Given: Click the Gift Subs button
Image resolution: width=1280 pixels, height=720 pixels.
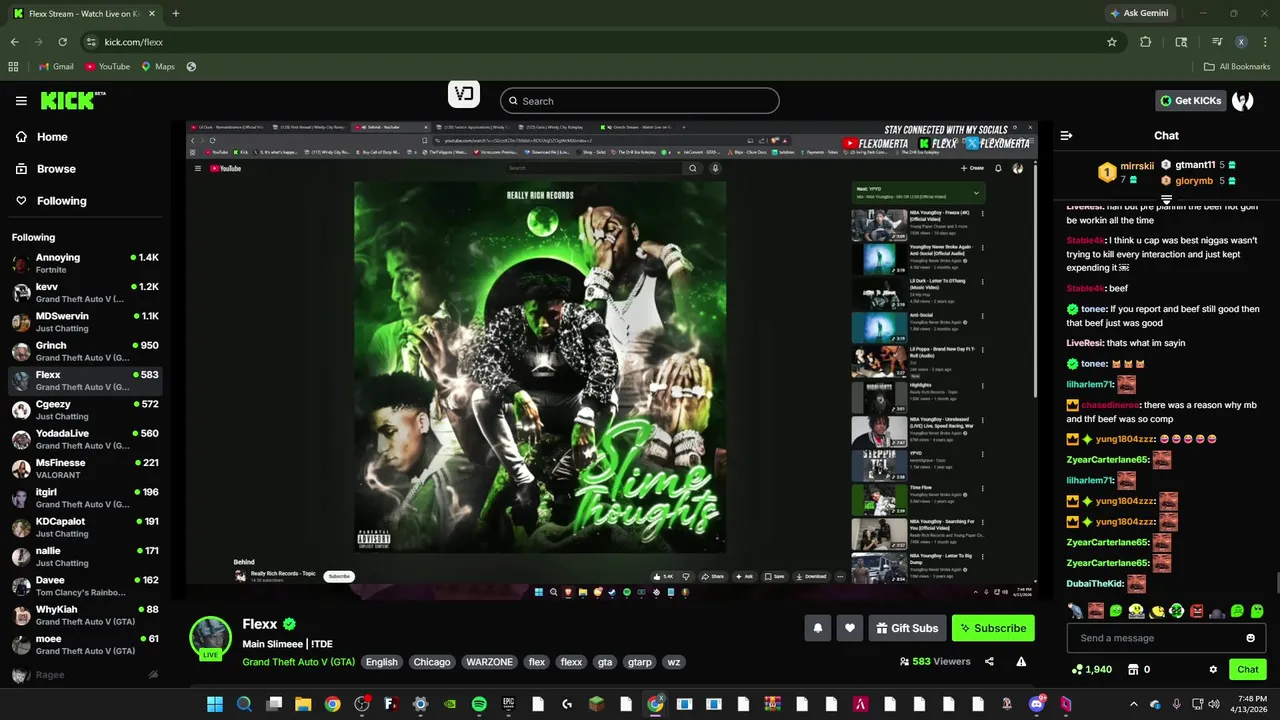Looking at the screenshot, I should (x=907, y=628).
